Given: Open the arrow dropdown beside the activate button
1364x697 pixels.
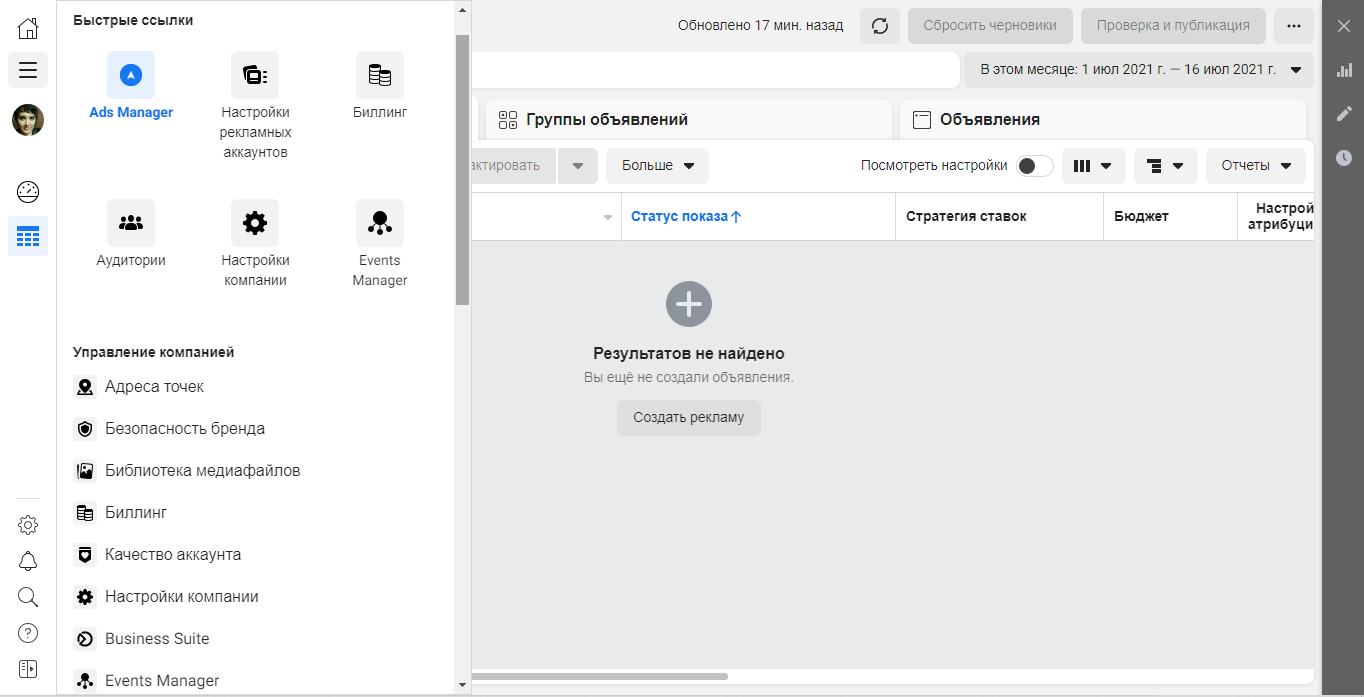Looking at the screenshot, I should pos(578,166).
